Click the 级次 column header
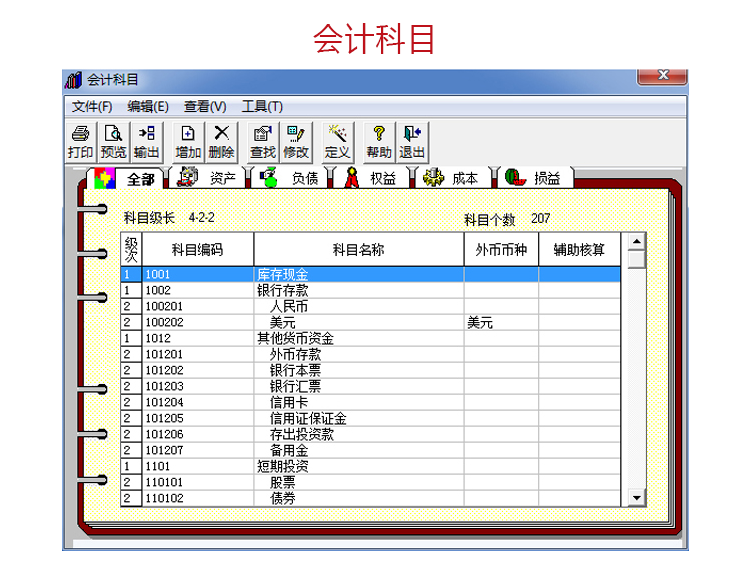Screen dimensions: 750x578 [131, 249]
